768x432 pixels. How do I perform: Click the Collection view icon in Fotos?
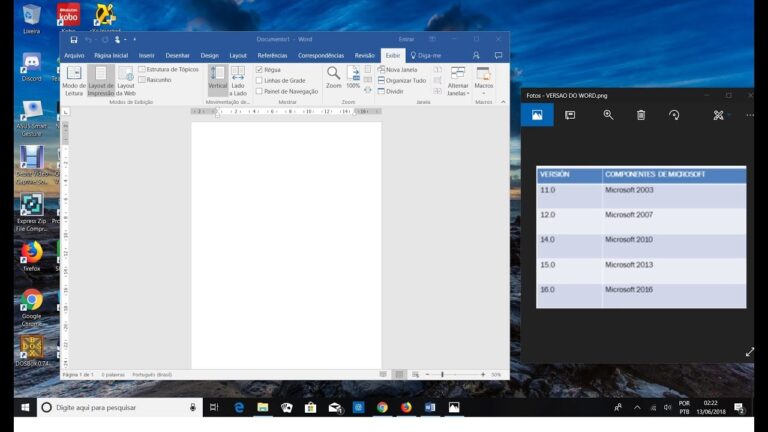537,115
